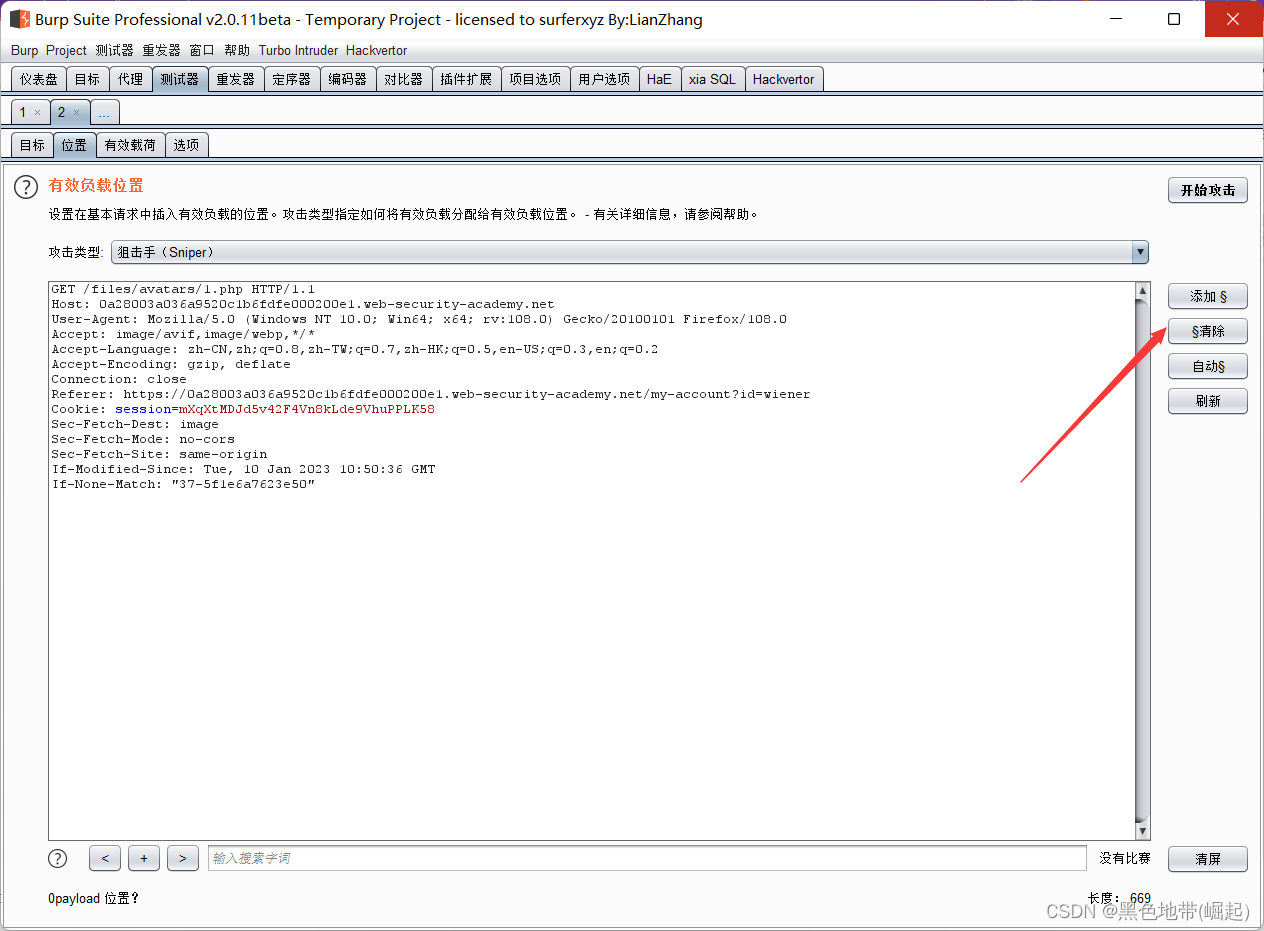Switch to the 重发器 main tab
Image resolution: width=1264 pixels, height=931 pixels.
(236, 79)
